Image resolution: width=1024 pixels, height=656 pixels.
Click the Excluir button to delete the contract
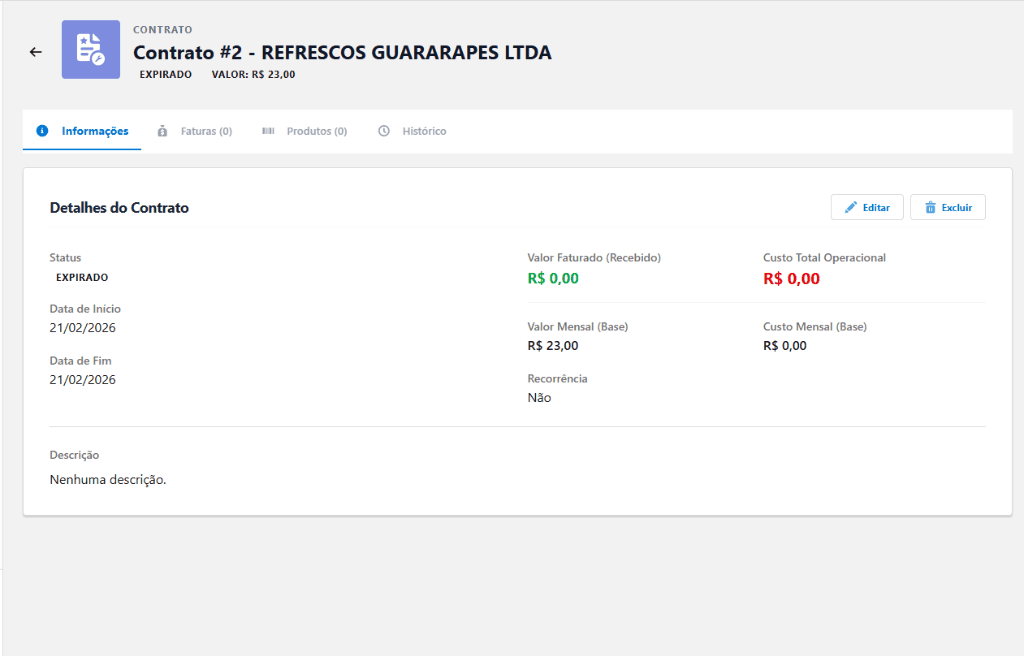point(947,207)
